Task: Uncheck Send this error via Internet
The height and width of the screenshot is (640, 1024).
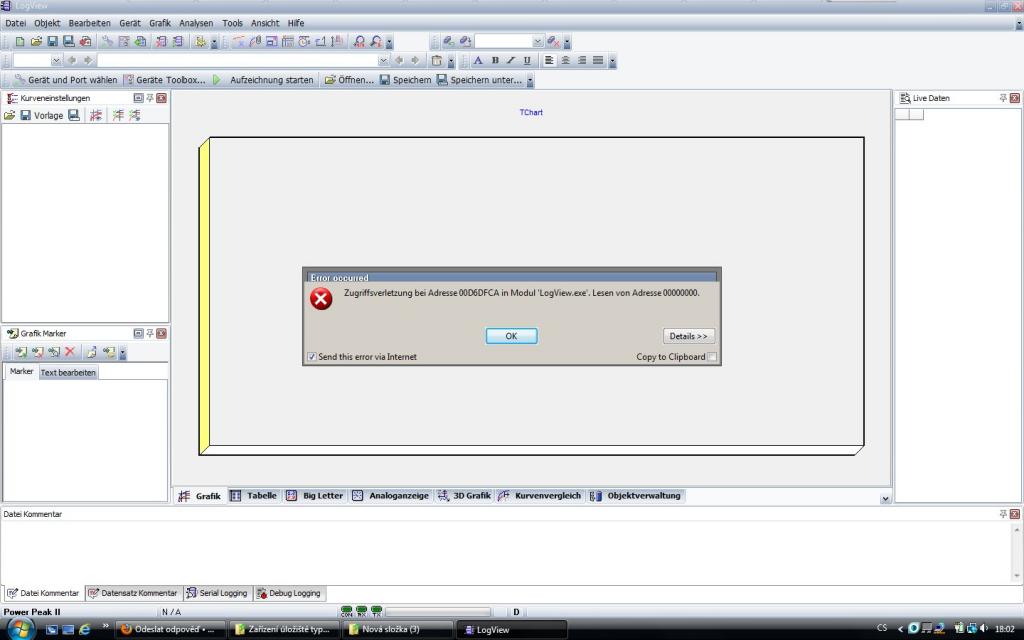Action: click(x=312, y=357)
